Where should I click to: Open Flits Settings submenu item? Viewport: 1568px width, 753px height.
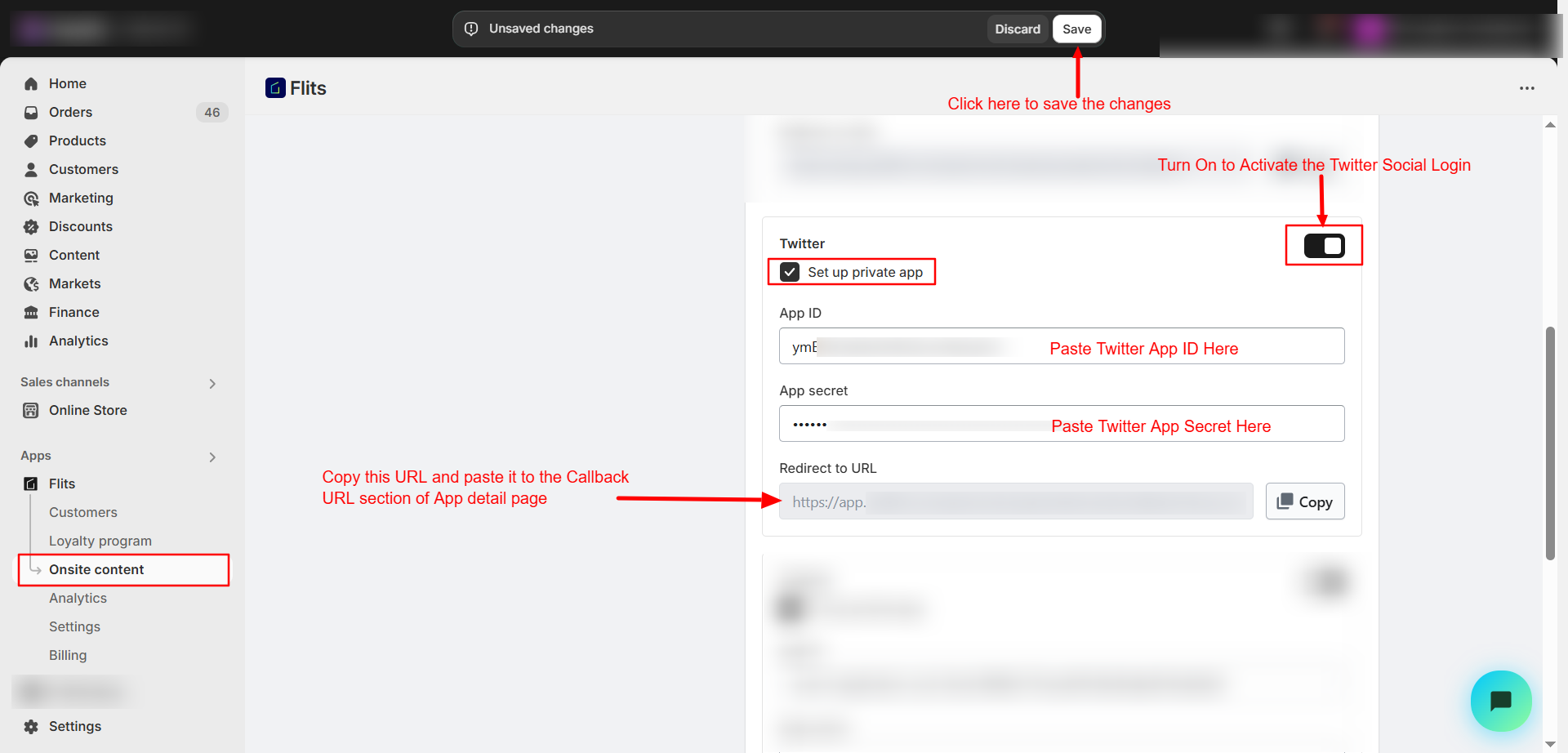click(74, 627)
